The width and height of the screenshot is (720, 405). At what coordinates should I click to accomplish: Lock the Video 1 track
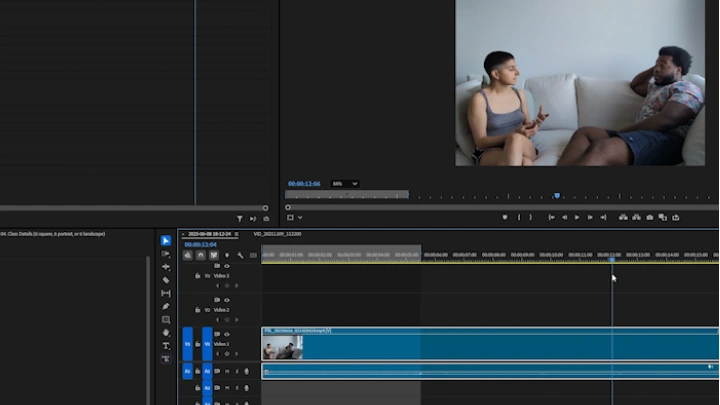pos(197,344)
